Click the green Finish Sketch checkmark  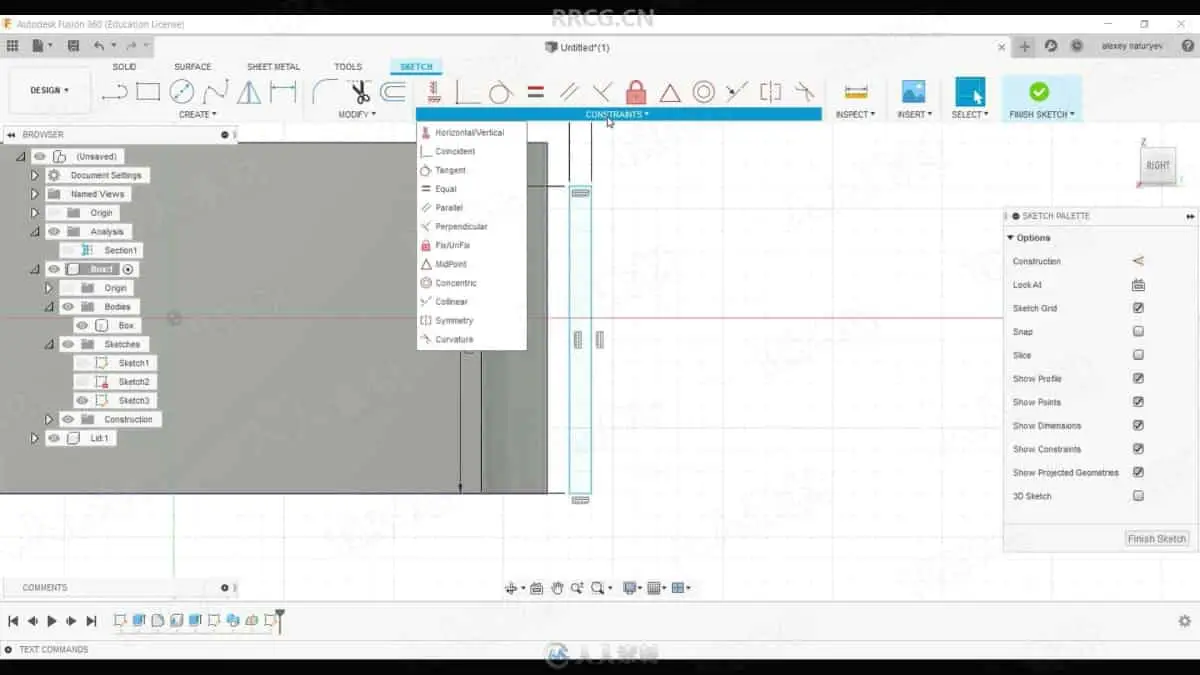click(x=1039, y=92)
